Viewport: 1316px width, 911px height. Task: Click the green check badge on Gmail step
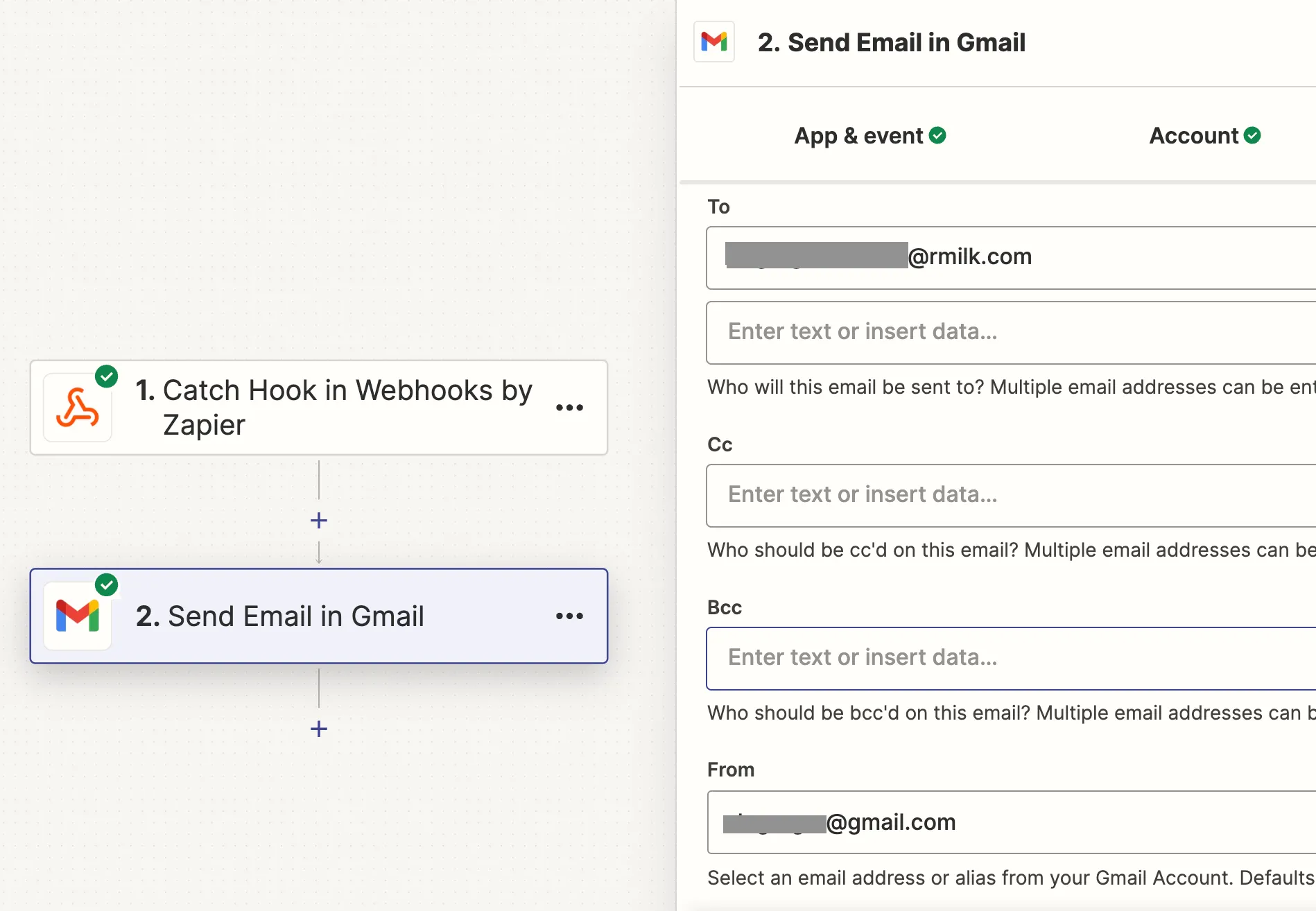(x=106, y=585)
